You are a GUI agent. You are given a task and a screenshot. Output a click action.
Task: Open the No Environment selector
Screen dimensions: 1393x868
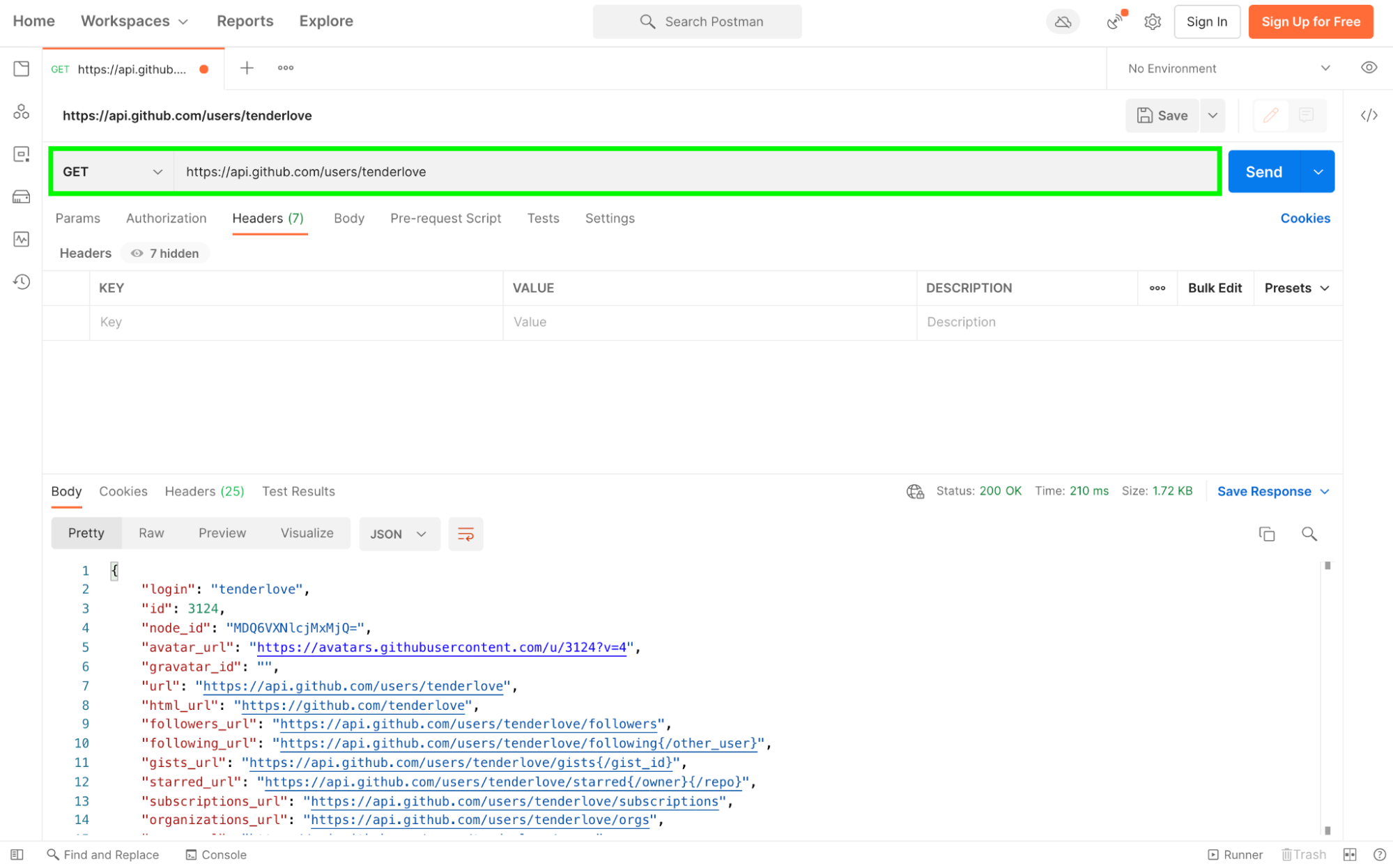pos(1229,68)
